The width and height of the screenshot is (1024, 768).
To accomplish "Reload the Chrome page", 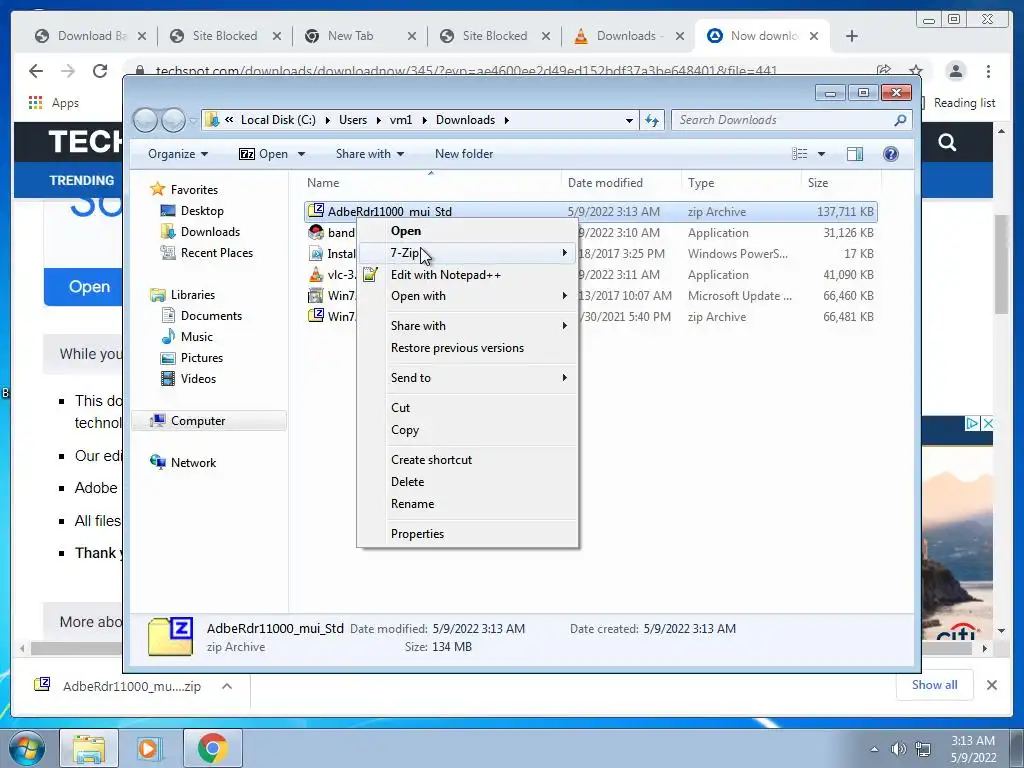I will [x=100, y=71].
